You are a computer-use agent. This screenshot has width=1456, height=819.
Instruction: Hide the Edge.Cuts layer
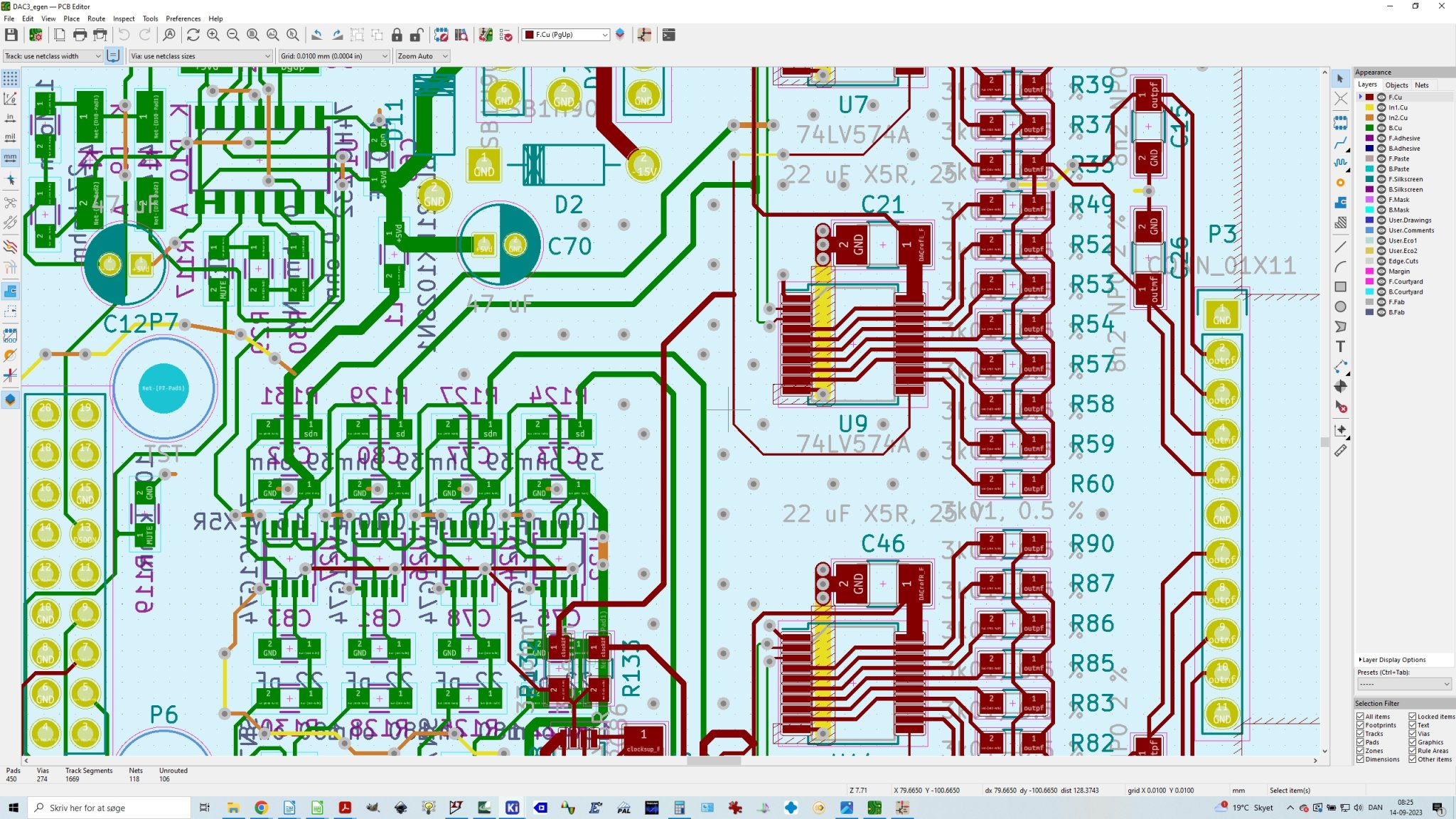[1381, 261]
